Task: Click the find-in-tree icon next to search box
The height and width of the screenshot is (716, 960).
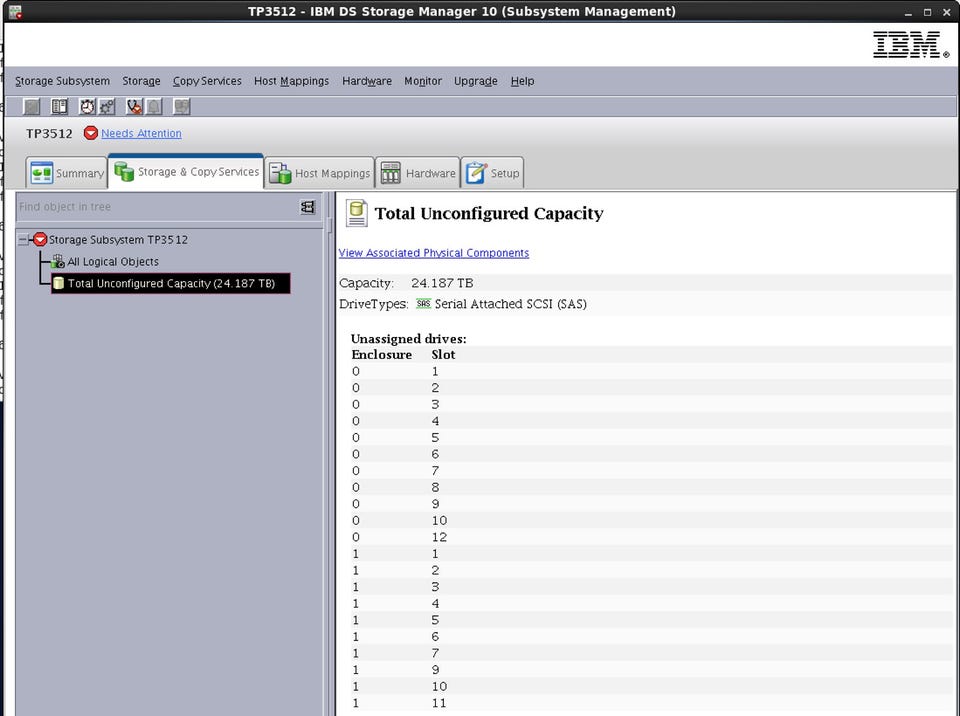Action: 307,207
